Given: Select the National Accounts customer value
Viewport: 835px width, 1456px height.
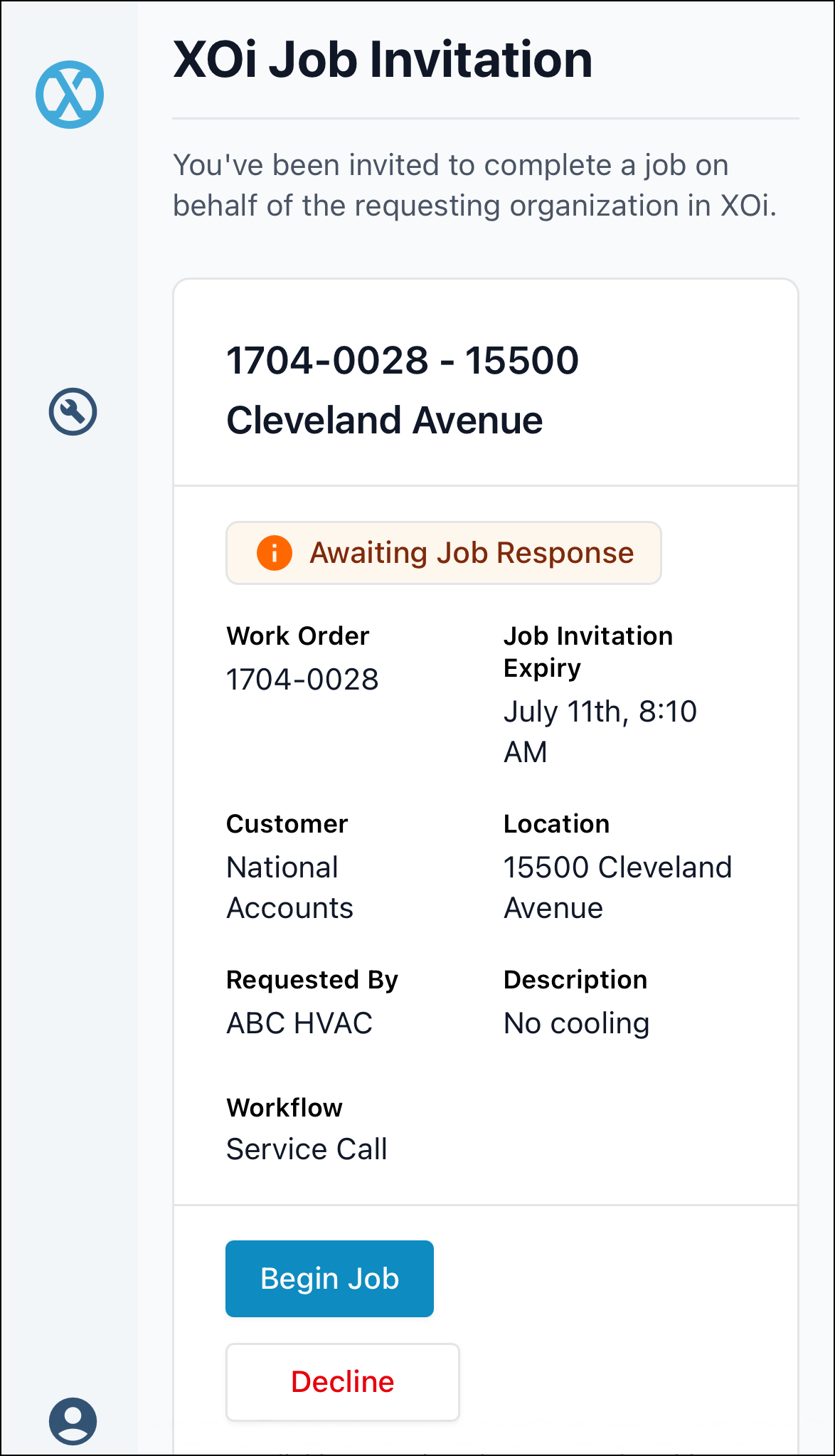Looking at the screenshot, I should coord(289,887).
